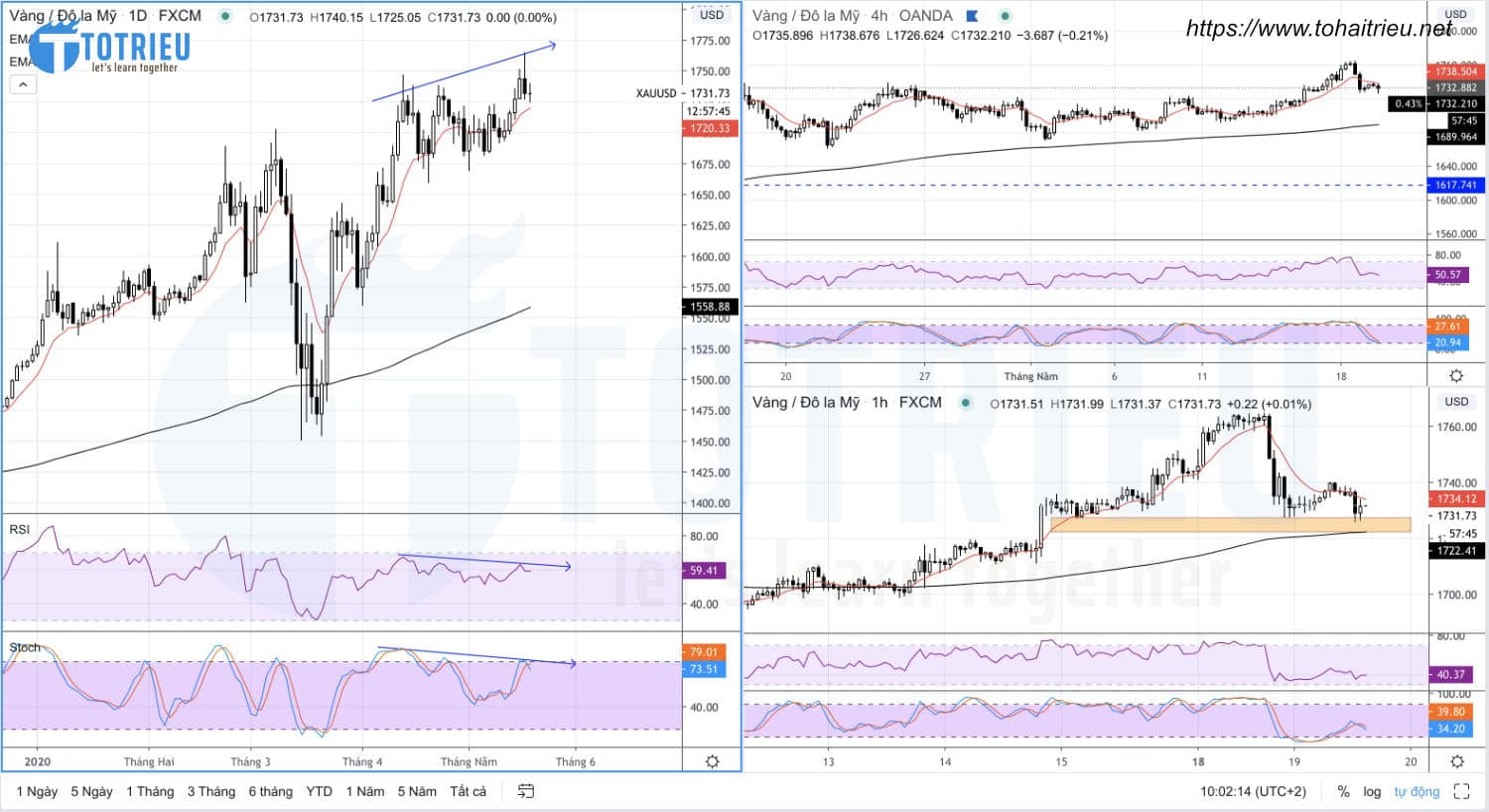
Task: Open the tohaitrieu.net website link
Action: pyautogui.click(x=1318, y=29)
